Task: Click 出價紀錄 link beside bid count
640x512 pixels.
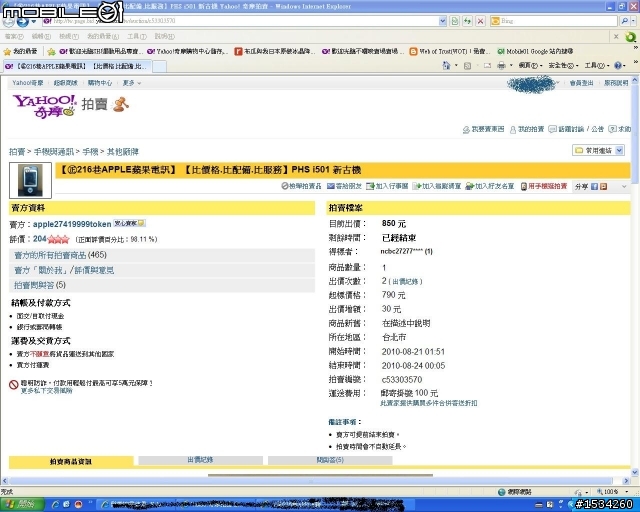Action: 405,282
